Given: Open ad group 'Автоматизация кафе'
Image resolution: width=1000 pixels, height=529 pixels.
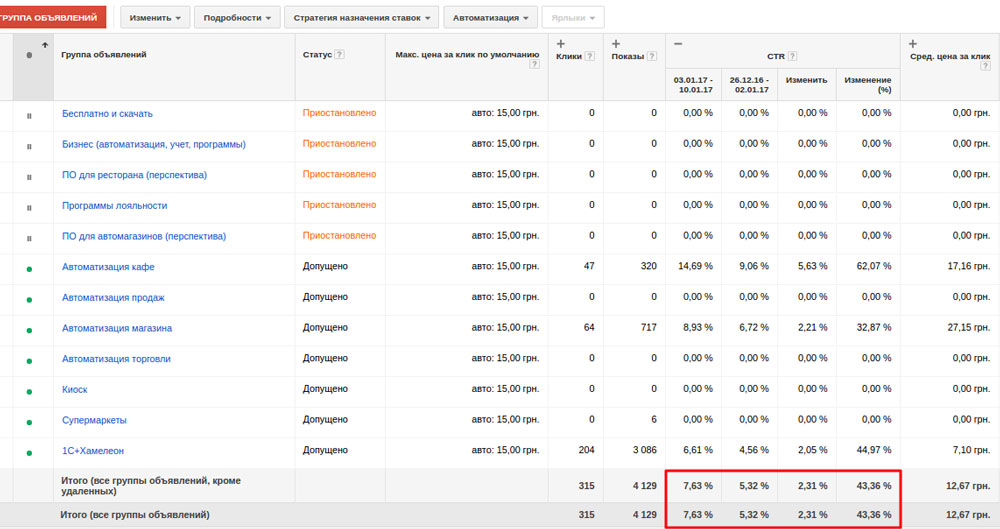Looking at the screenshot, I should pos(108,267).
